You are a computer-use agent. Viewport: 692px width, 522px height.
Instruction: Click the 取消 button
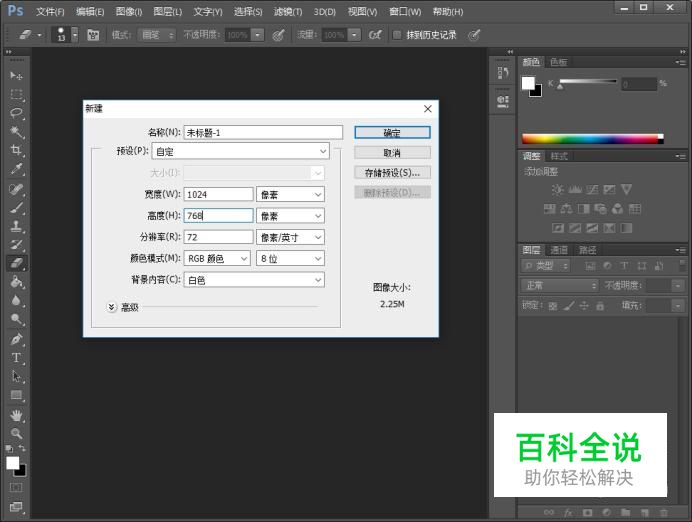coord(392,153)
